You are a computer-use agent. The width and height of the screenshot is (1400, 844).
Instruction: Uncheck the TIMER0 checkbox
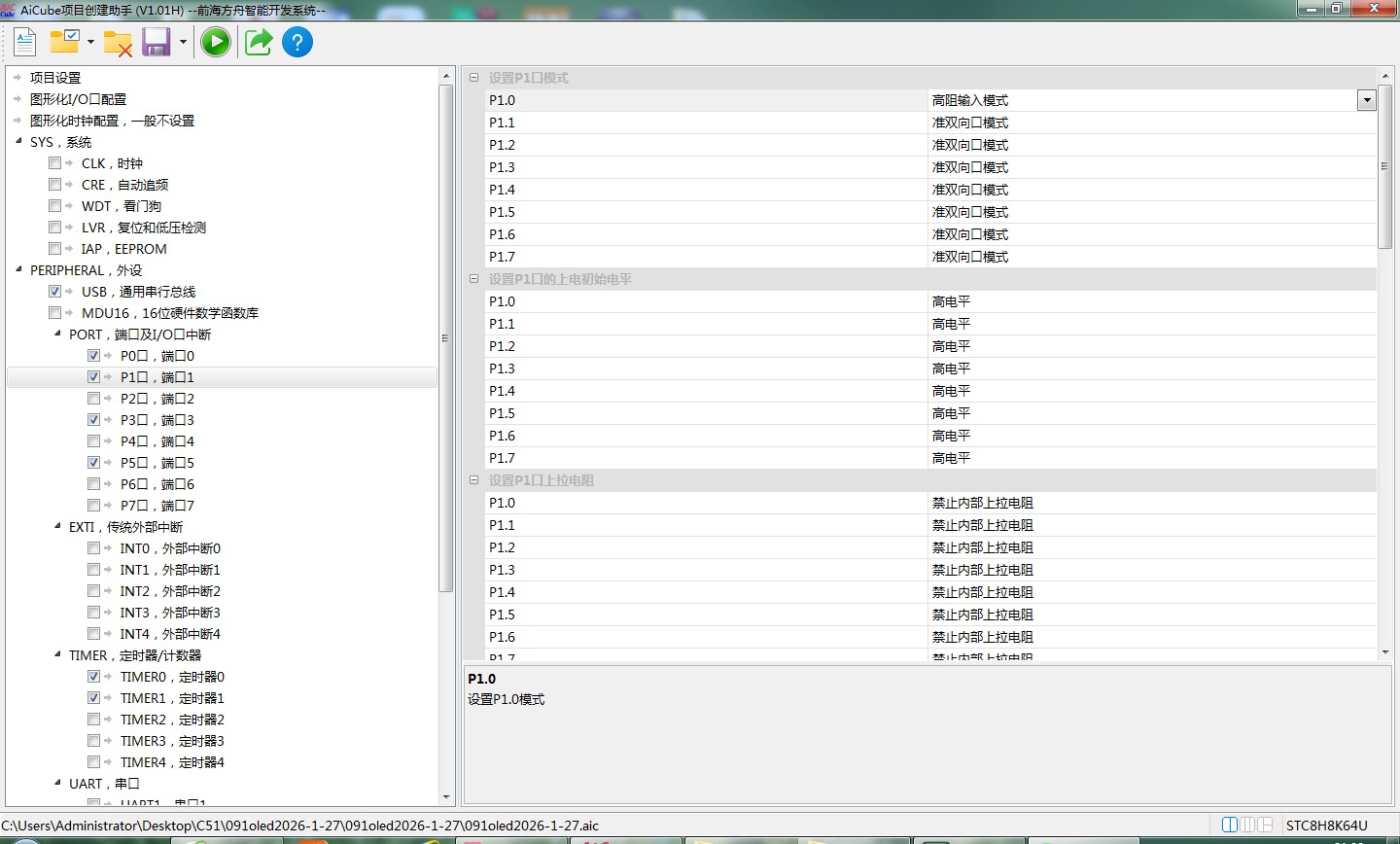click(93, 677)
